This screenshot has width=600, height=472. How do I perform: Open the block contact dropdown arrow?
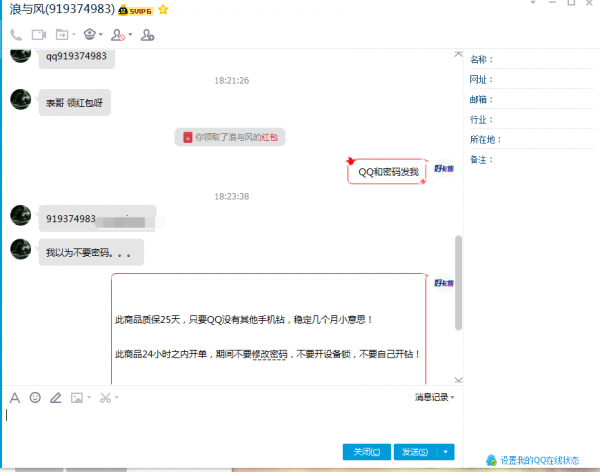[130, 34]
